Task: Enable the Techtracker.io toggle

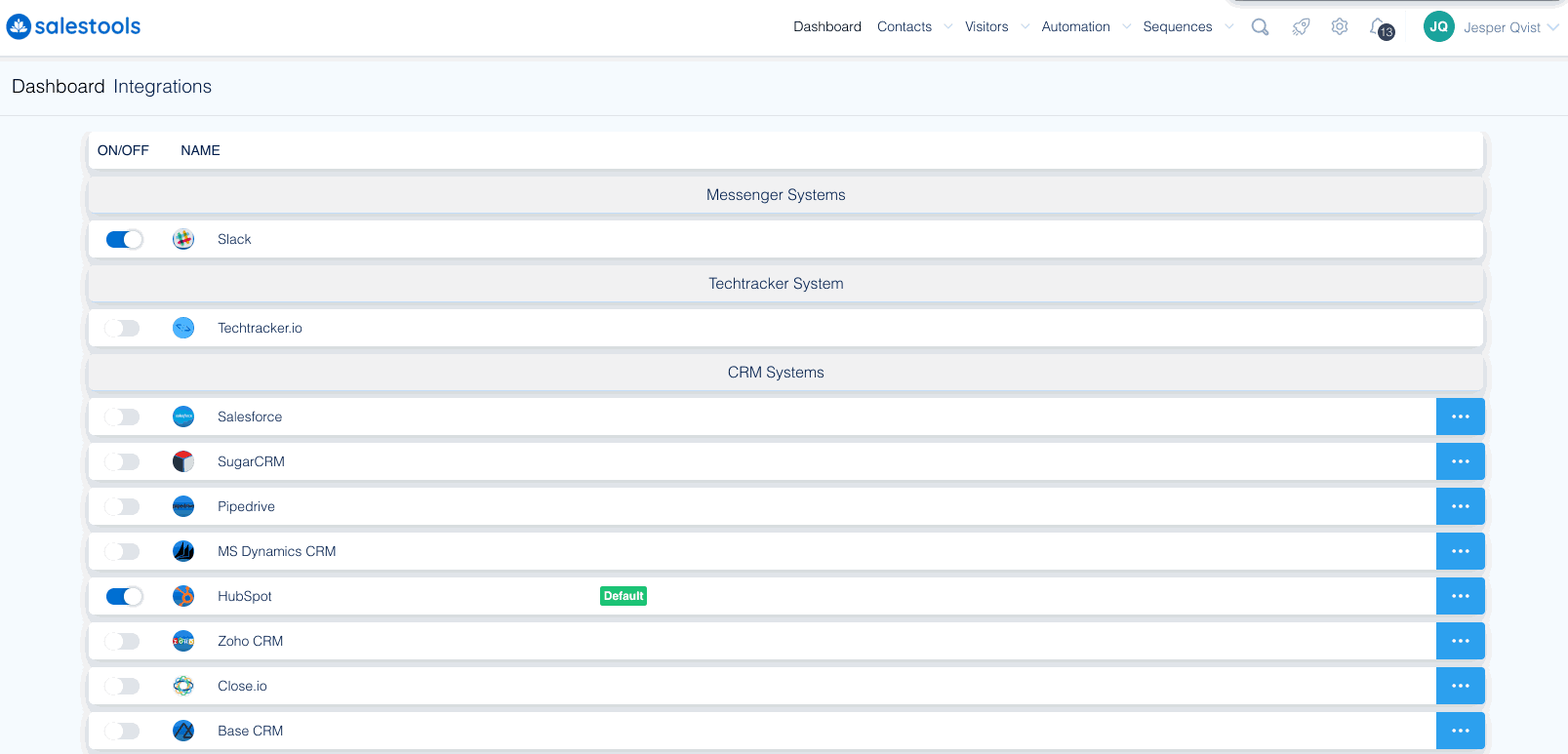Action: coord(122,328)
